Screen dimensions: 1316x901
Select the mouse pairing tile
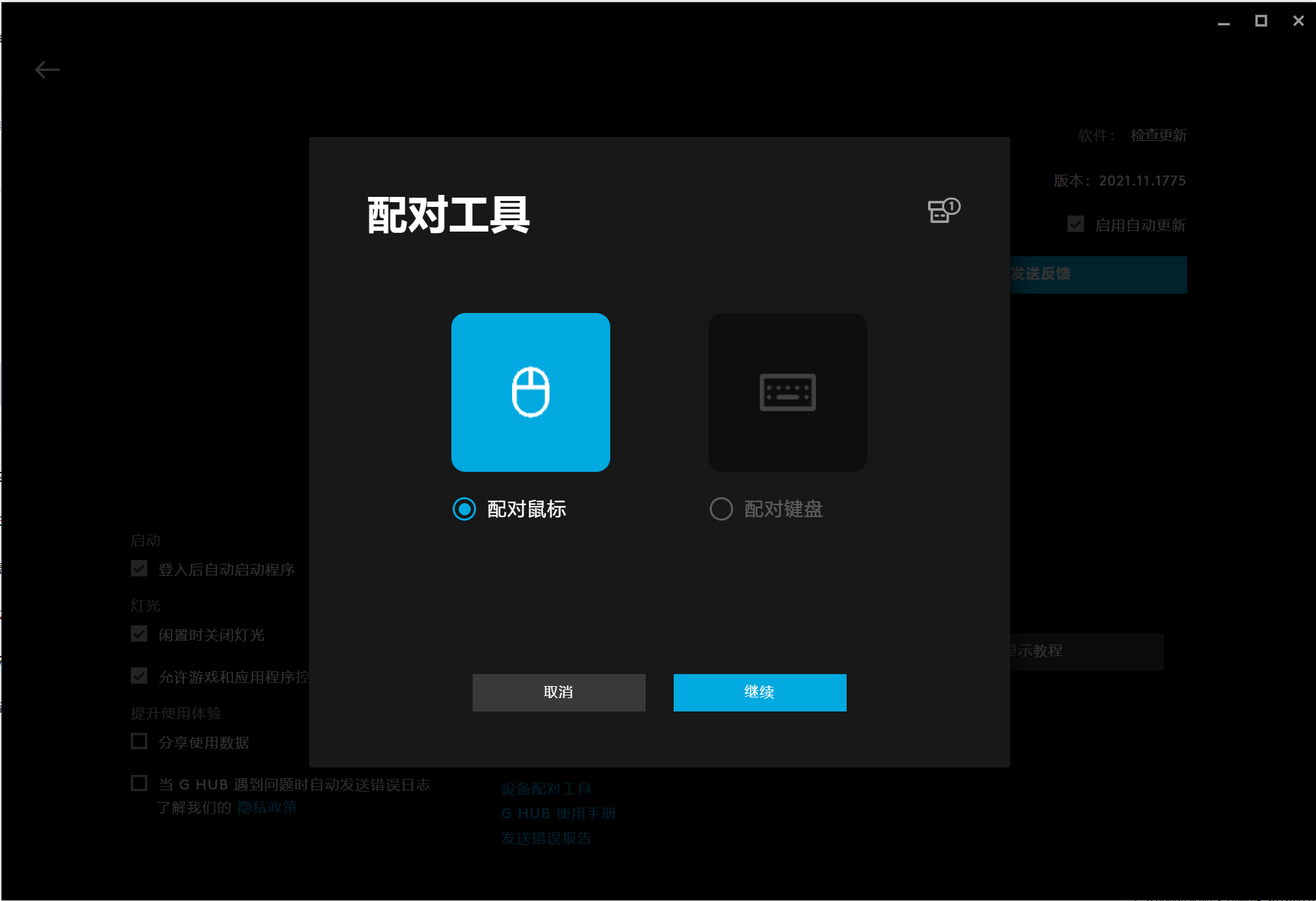[x=530, y=392]
